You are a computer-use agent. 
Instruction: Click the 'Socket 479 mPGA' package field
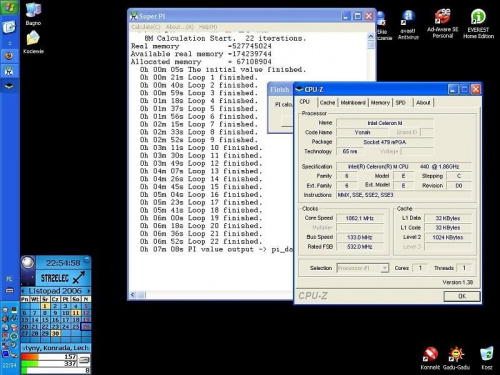click(385, 142)
